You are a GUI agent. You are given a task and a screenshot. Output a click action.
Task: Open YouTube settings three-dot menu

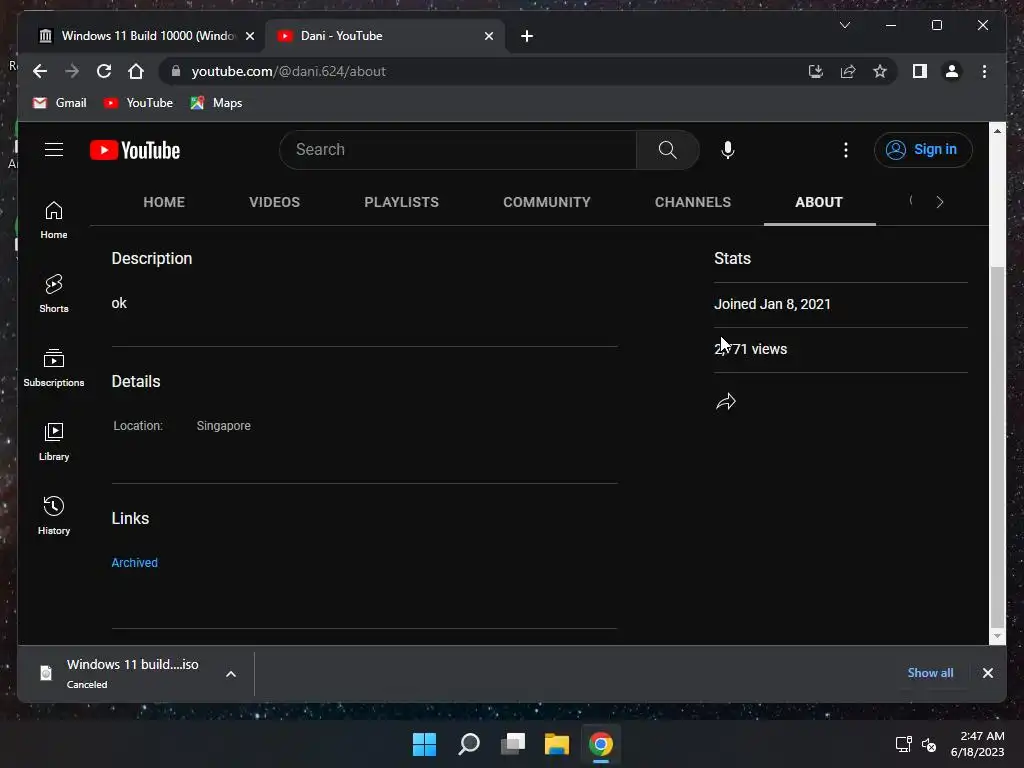[x=846, y=150]
